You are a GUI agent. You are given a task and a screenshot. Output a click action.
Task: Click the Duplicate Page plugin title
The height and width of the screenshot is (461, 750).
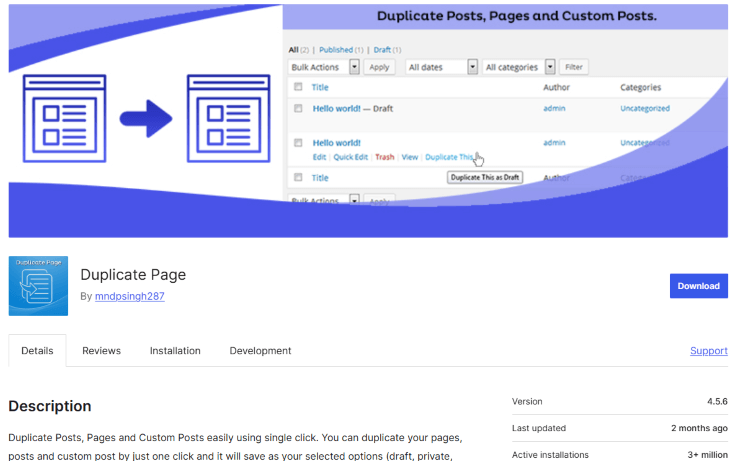(133, 274)
